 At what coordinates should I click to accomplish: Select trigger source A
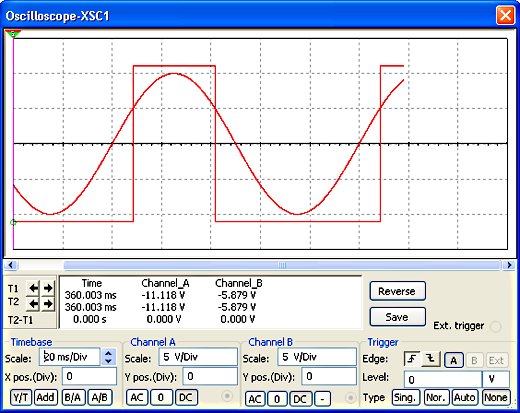tap(454, 360)
